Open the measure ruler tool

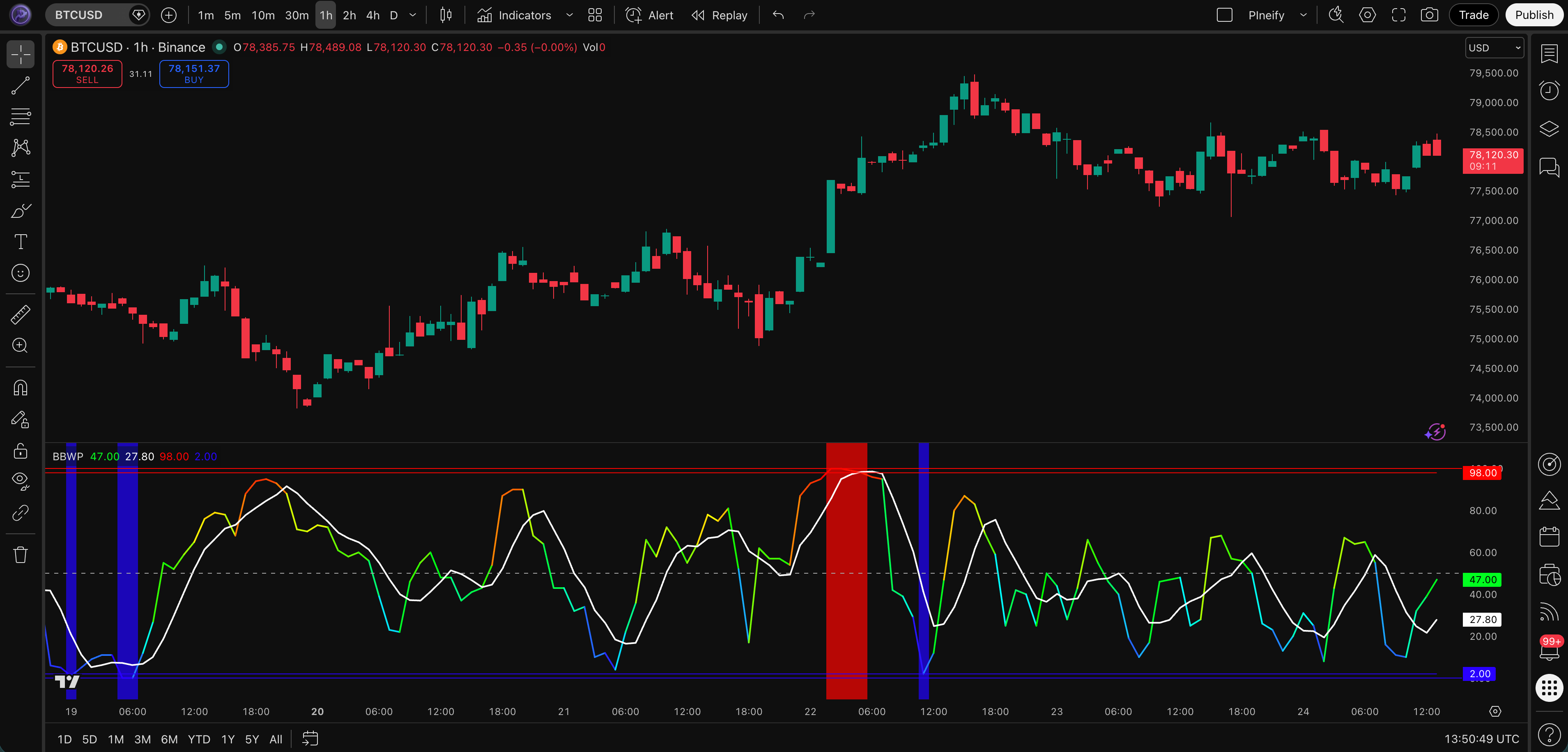click(20, 314)
